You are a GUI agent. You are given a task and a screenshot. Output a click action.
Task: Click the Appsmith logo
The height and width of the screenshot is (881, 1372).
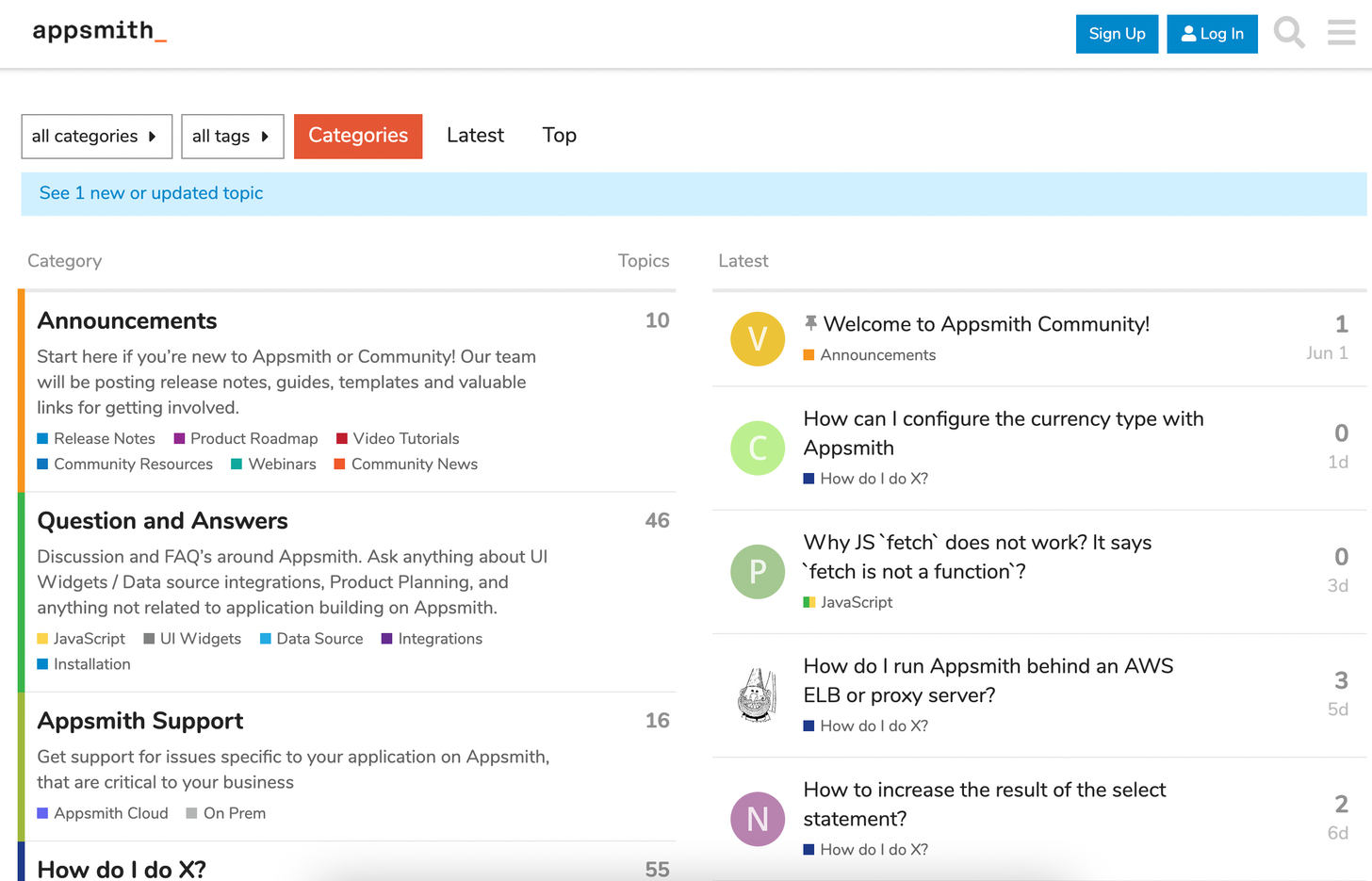pyautogui.click(x=99, y=31)
